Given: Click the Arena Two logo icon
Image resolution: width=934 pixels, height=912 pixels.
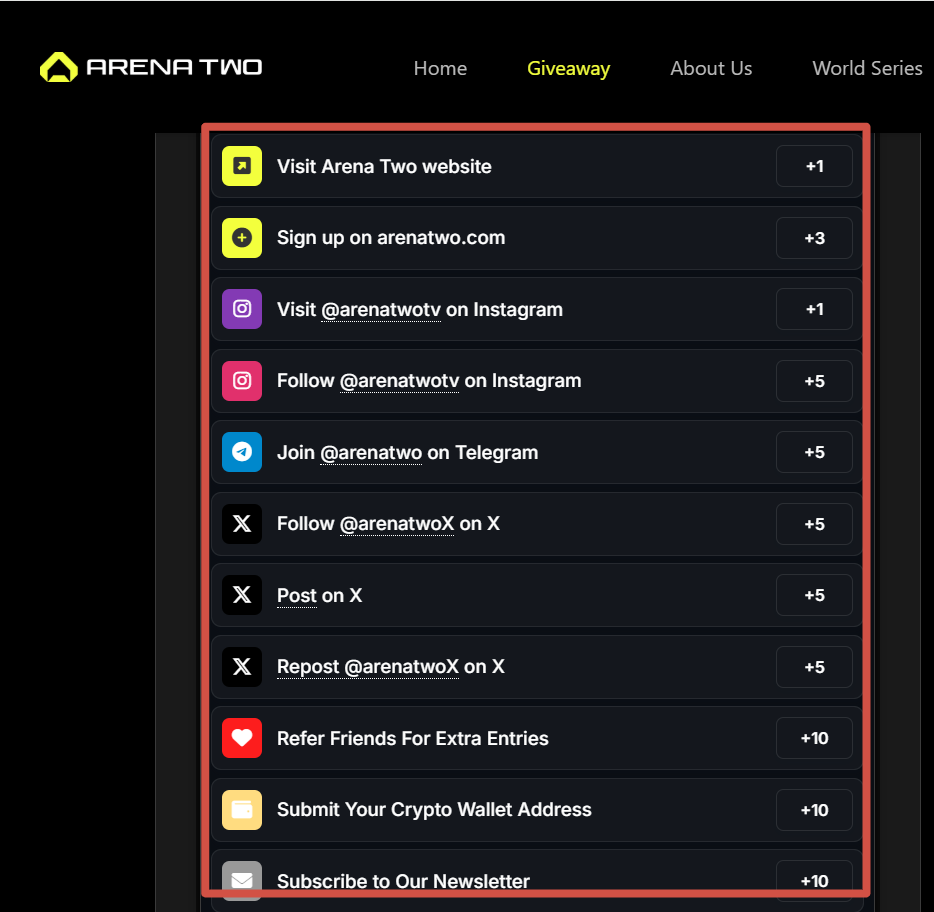Looking at the screenshot, I should pyautogui.click(x=58, y=68).
